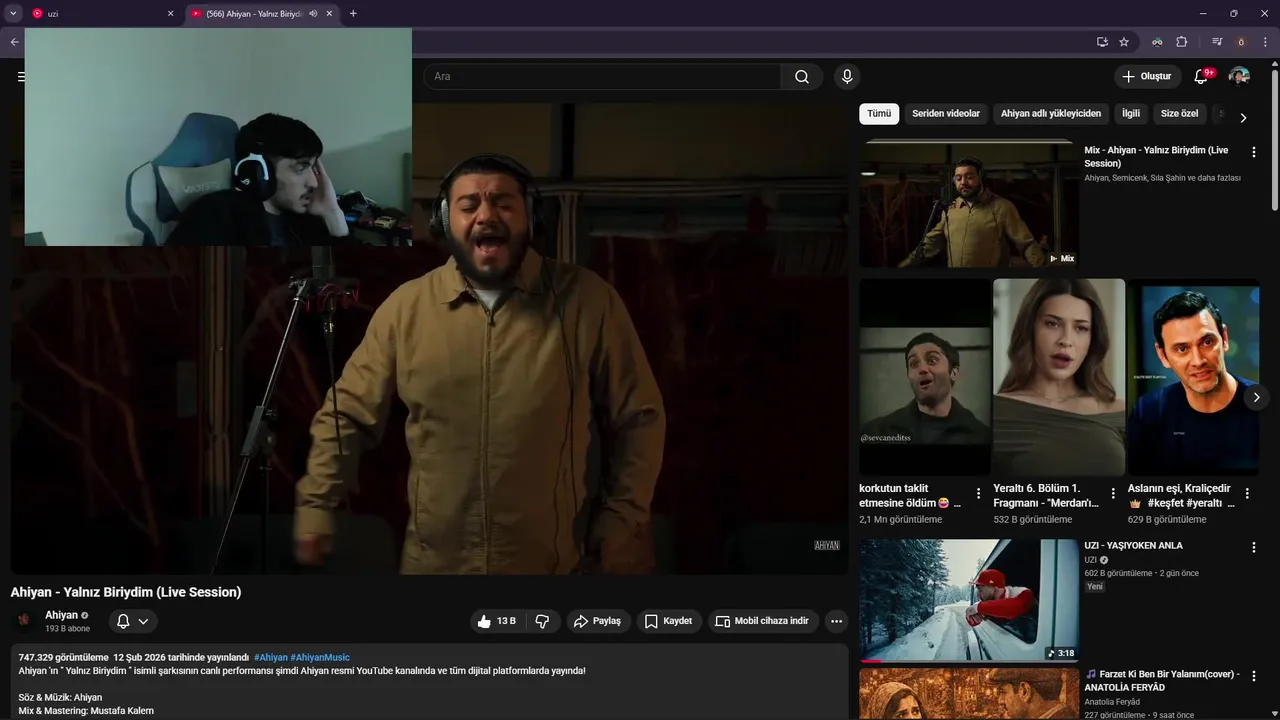This screenshot has width=1280, height=720.
Task: Show more filter chips with right arrow
Action: pos(1243,117)
